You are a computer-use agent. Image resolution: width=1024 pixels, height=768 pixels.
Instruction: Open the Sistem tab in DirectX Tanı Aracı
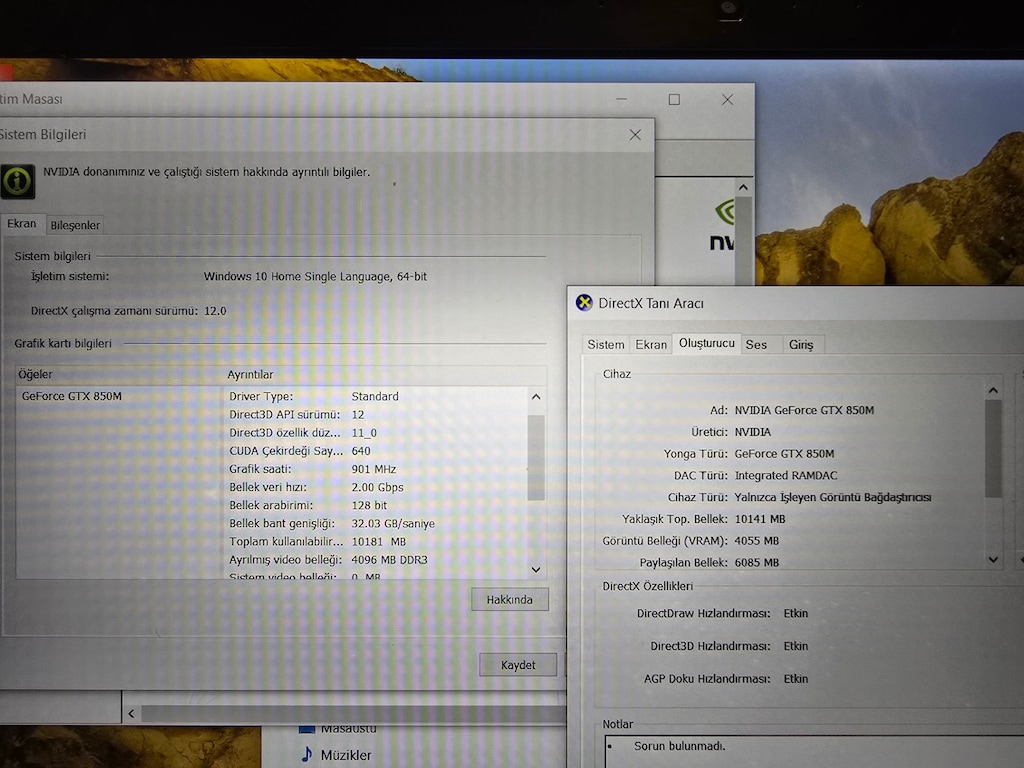[605, 345]
